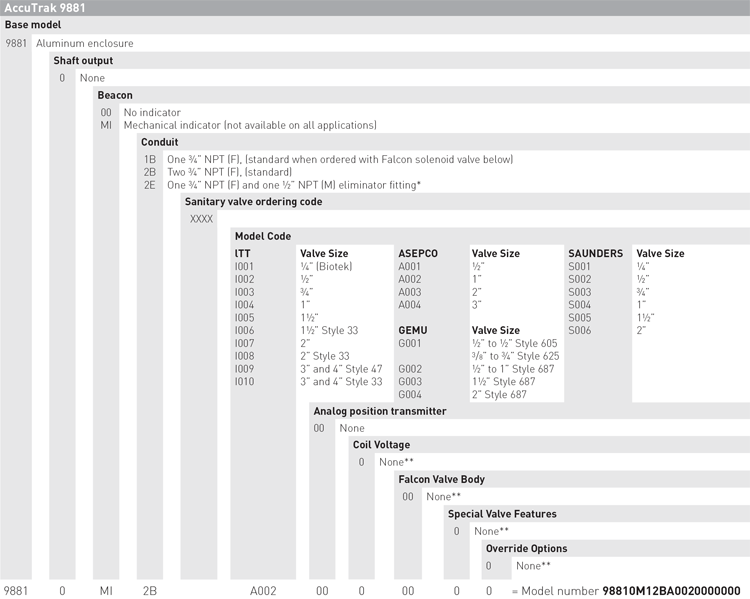750x599 pixels.
Task: Select SAUNDERS code 'S001'
Action: coord(580,266)
